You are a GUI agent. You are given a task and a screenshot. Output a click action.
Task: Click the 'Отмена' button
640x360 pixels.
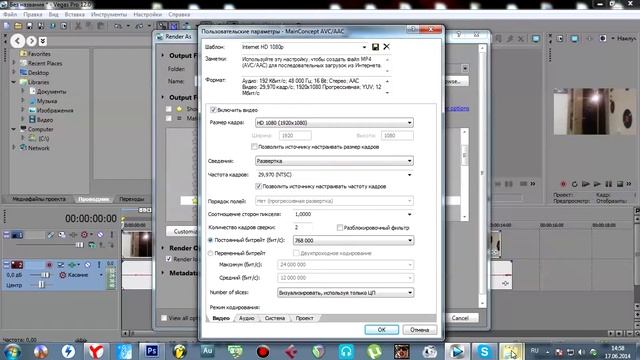pos(420,330)
